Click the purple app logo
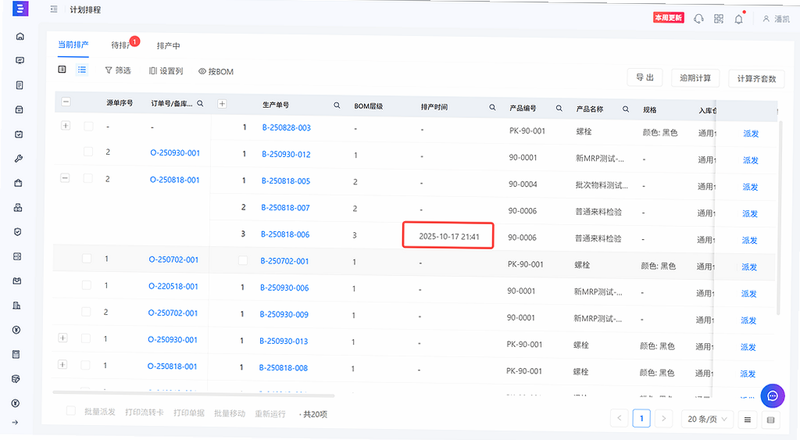Image resolution: width=800 pixels, height=440 pixels. click(x=20, y=9)
